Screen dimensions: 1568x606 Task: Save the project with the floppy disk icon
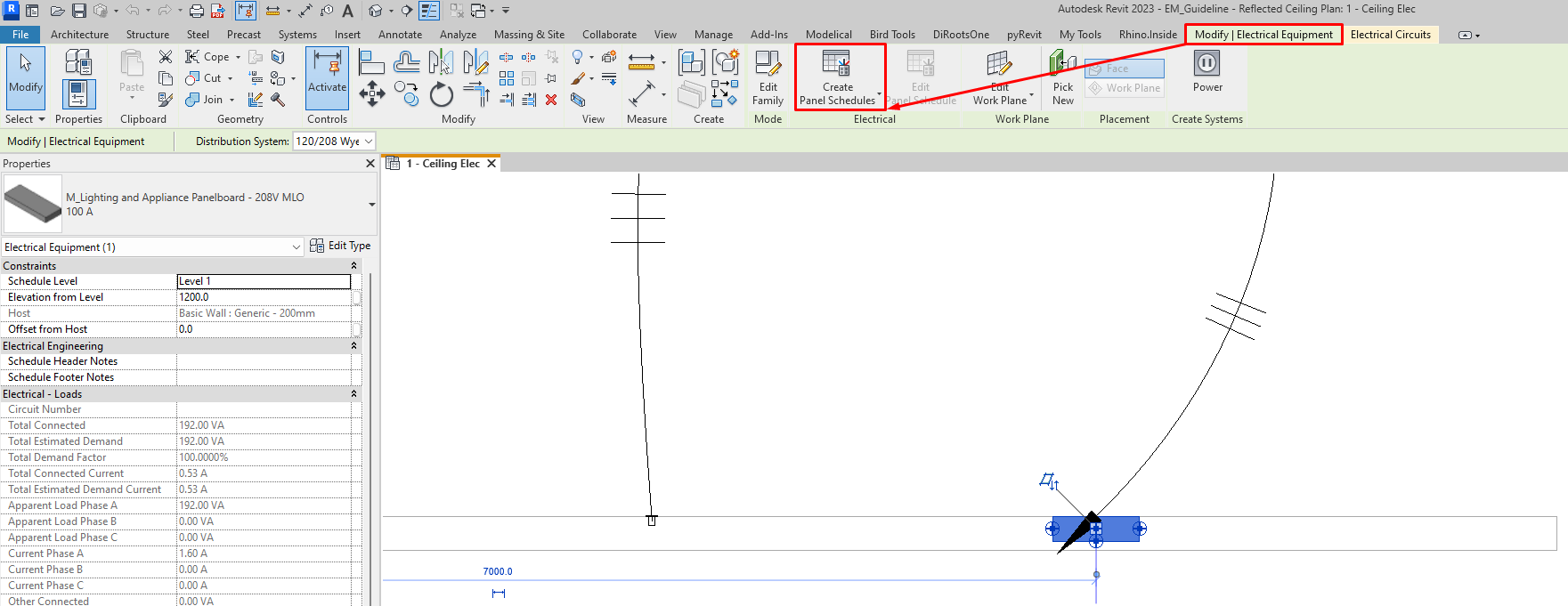(78, 11)
